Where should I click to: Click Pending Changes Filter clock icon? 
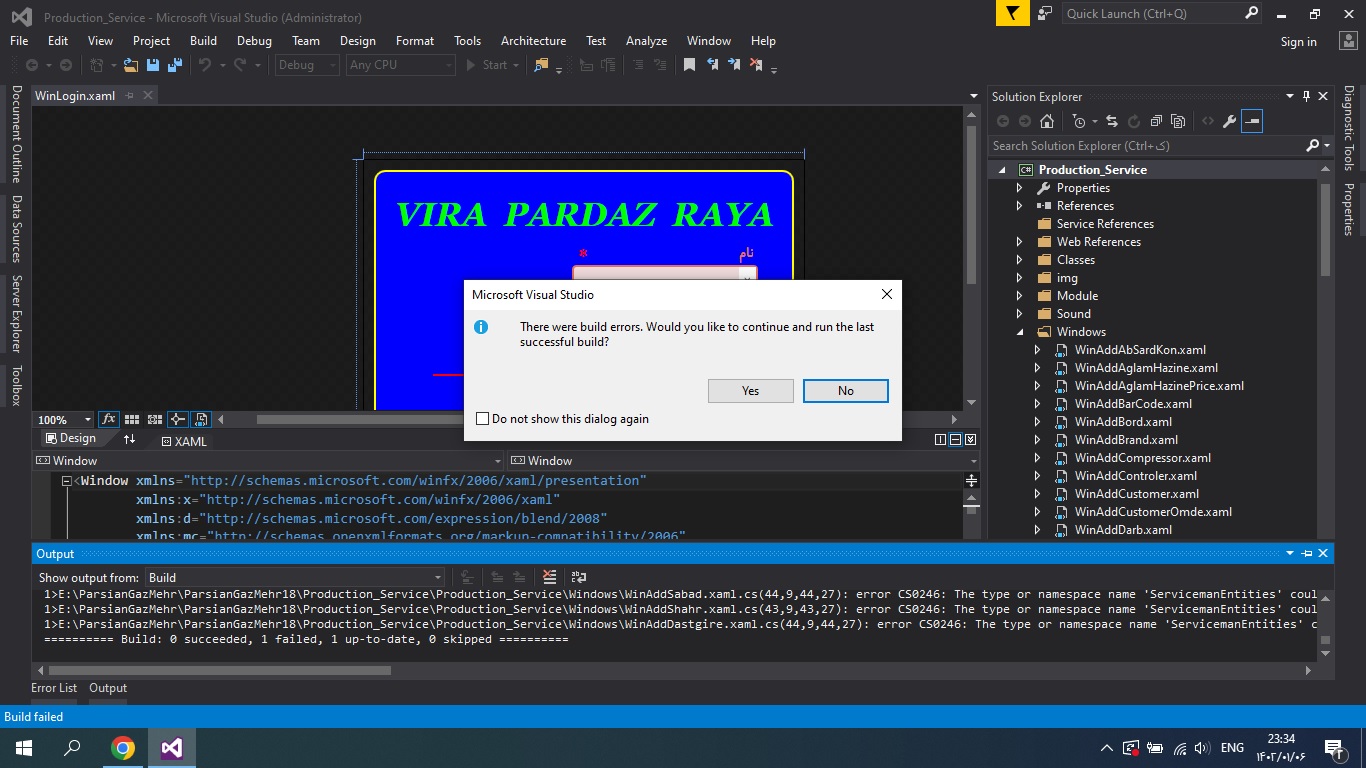1078,121
